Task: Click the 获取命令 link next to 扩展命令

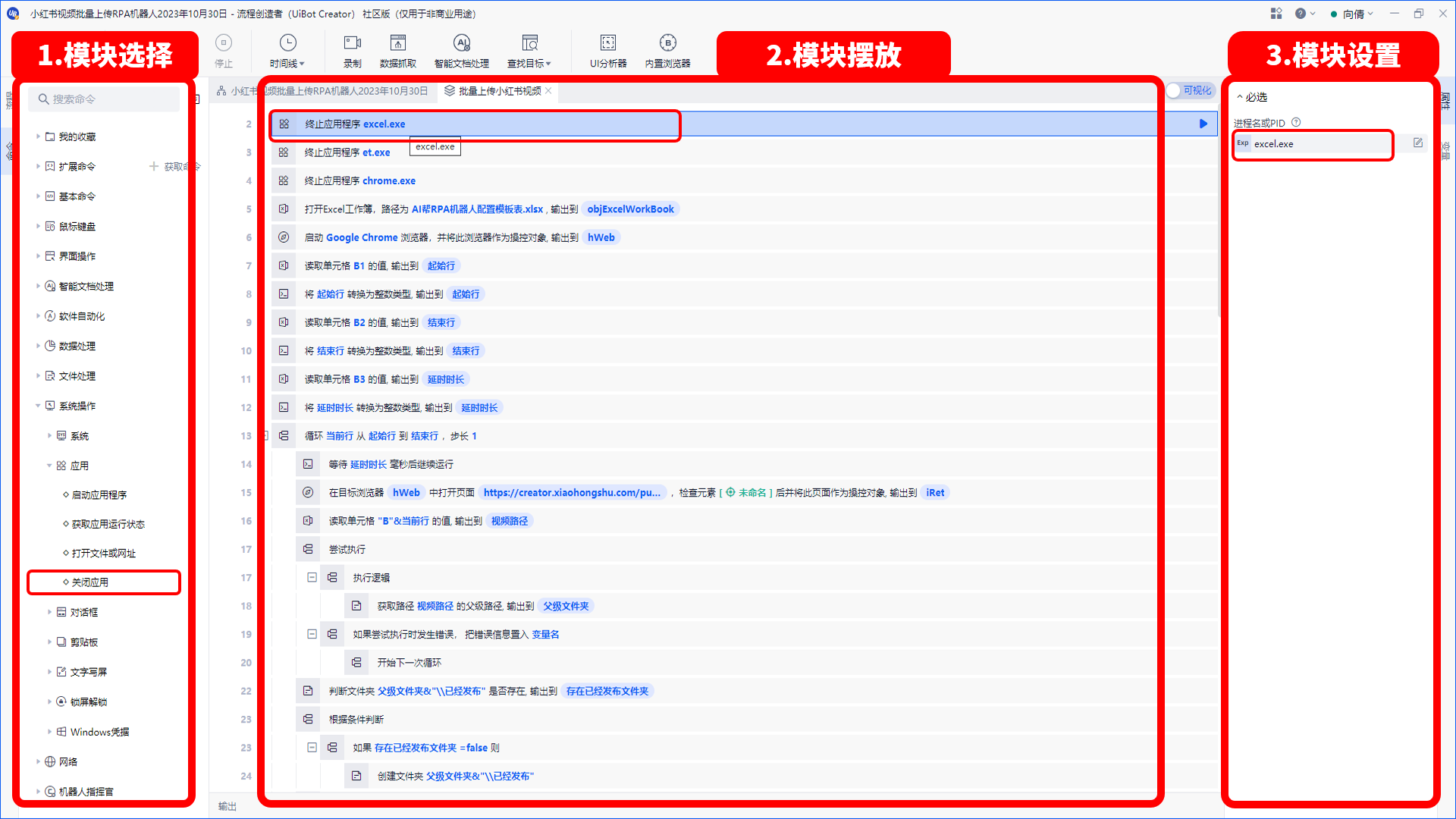Action: 175,166
